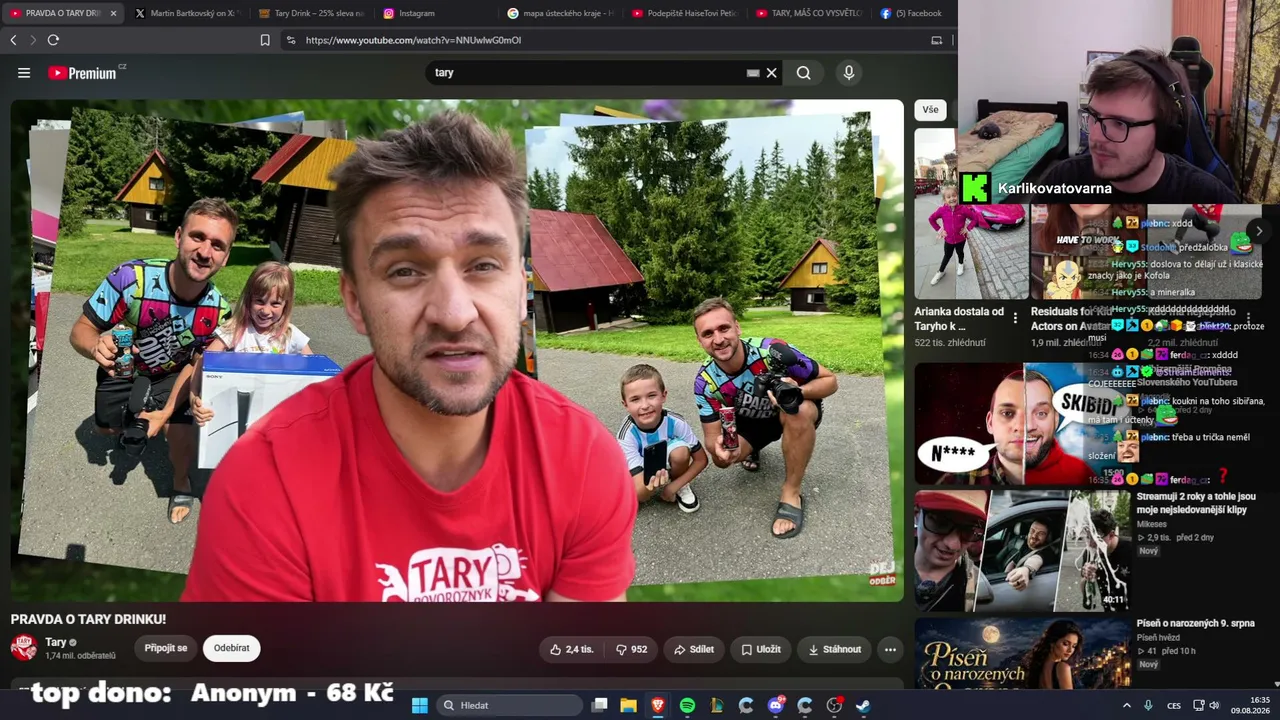The height and width of the screenshot is (720, 1280).
Task: Open site settings icon beside URL
Action: pos(291,40)
